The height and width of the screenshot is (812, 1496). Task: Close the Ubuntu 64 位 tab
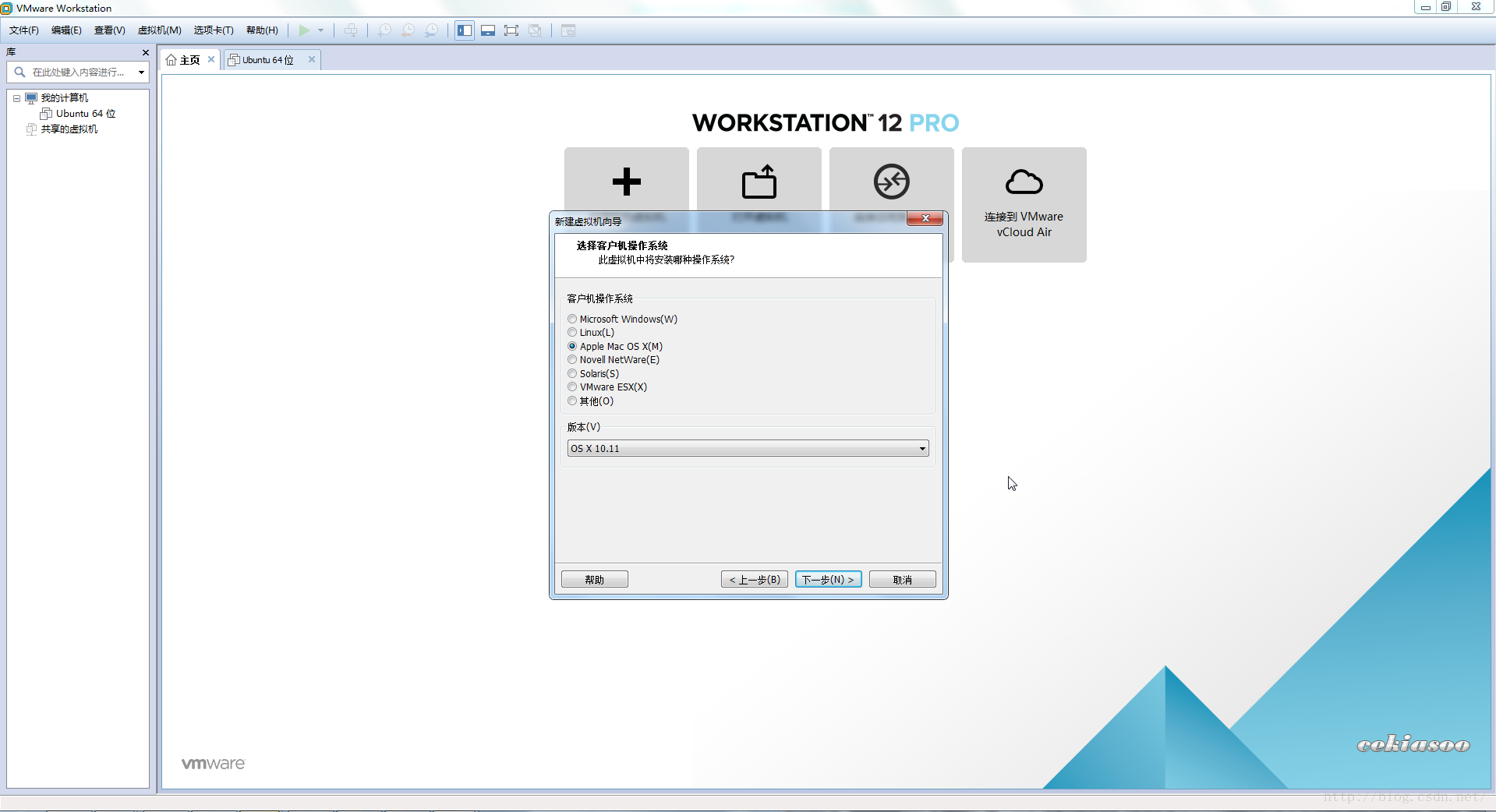(x=312, y=59)
